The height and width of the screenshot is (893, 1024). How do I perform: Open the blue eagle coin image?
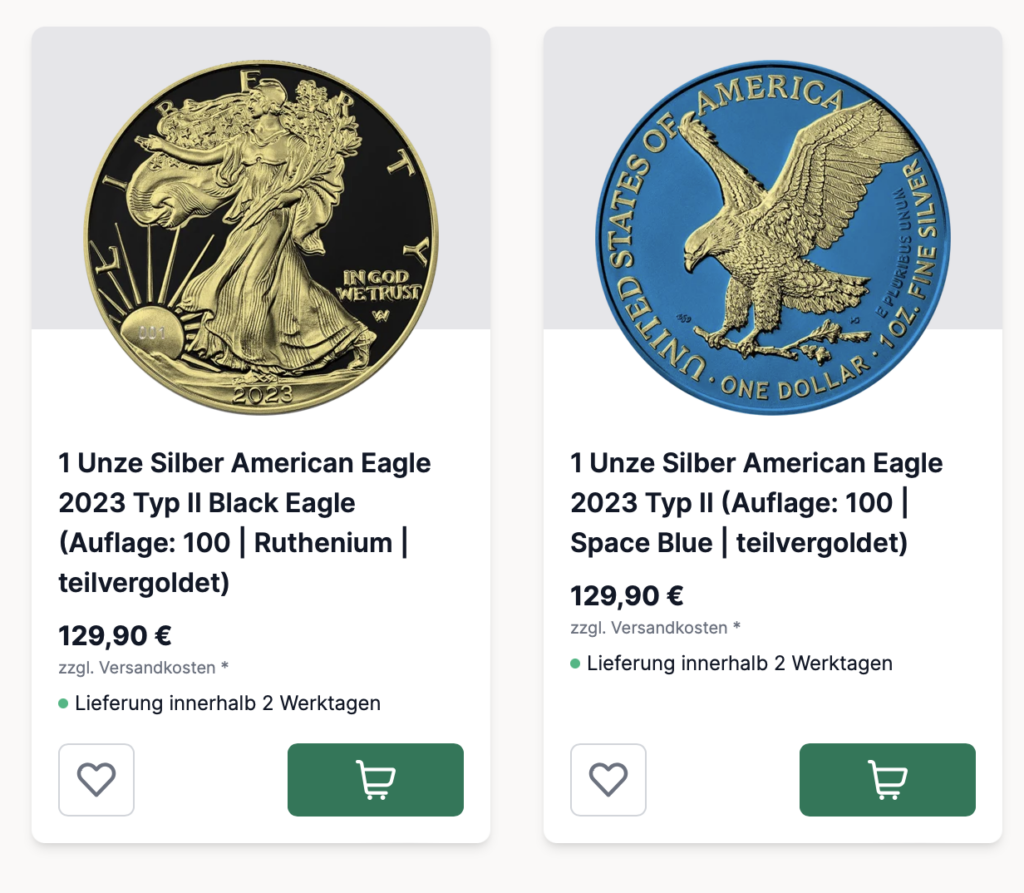(773, 238)
